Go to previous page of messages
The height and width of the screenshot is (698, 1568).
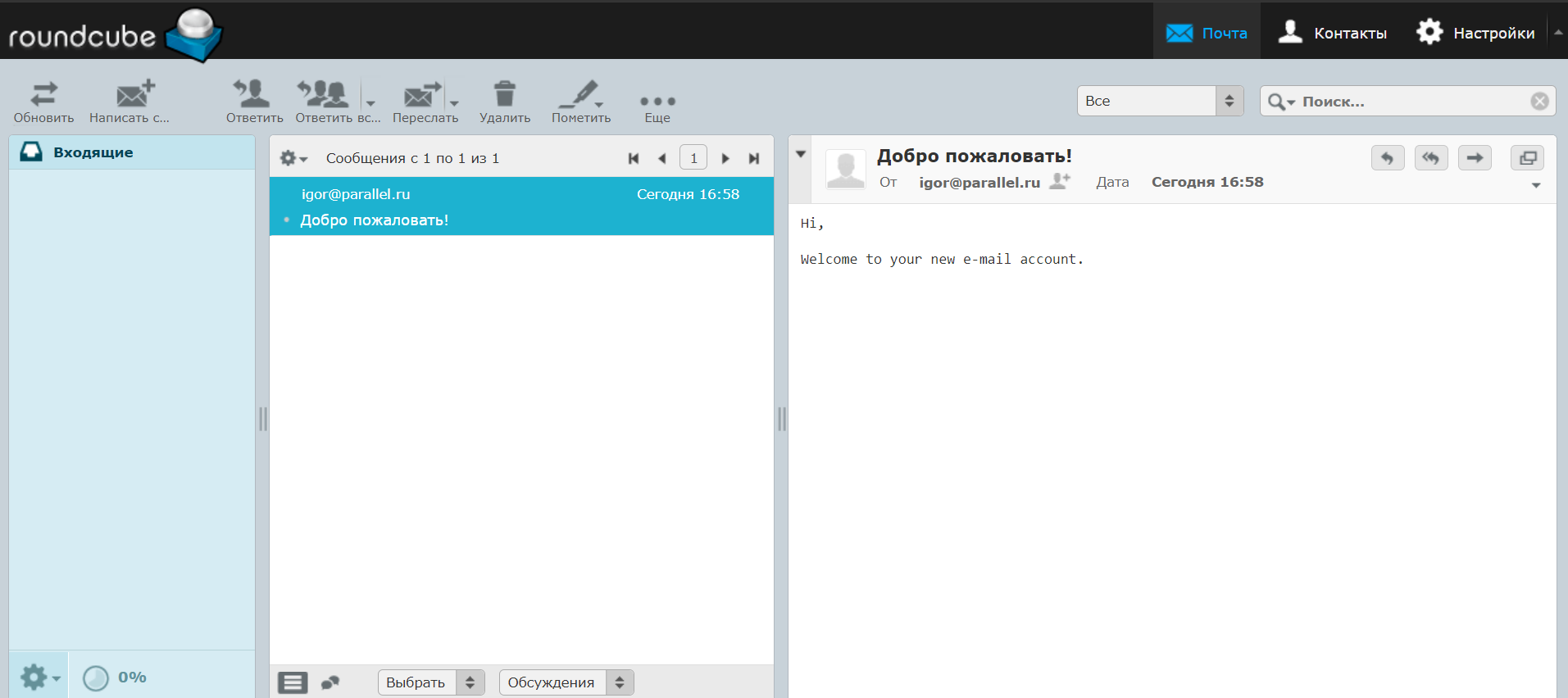click(662, 158)
